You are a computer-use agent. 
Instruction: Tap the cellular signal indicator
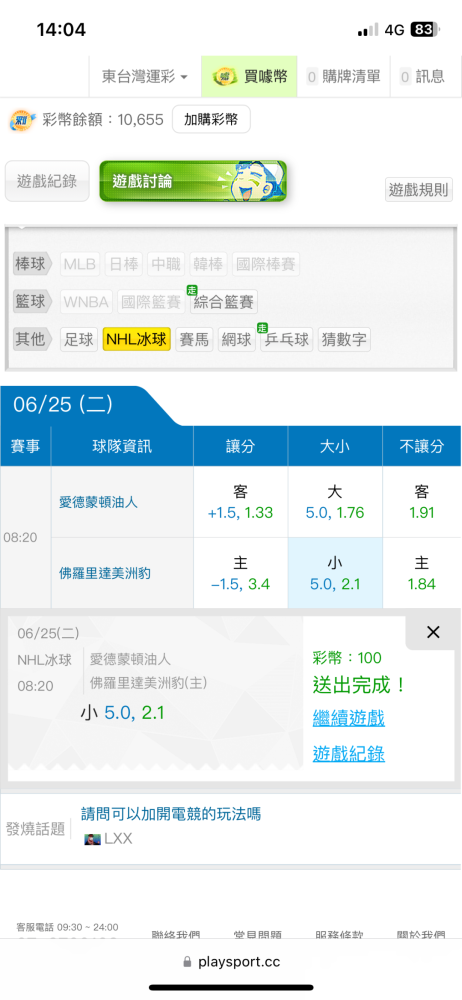[368, 30]
